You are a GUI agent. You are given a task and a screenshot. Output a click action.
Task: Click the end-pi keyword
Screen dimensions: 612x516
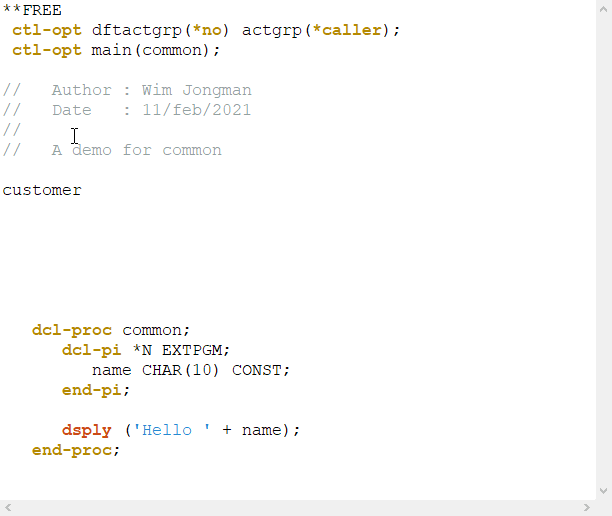point(91,390)
